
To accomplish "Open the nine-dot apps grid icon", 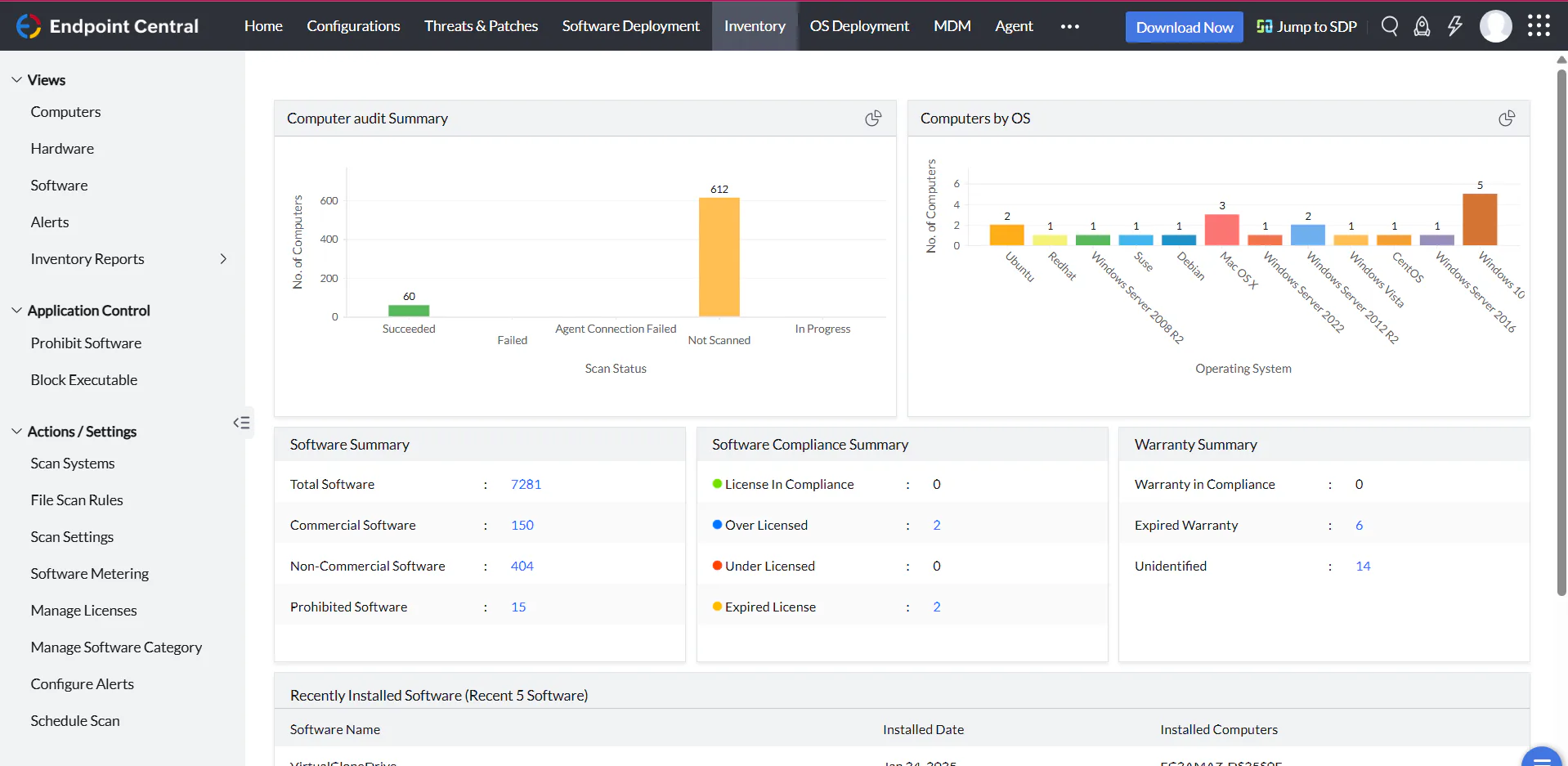I will 1539,26.
